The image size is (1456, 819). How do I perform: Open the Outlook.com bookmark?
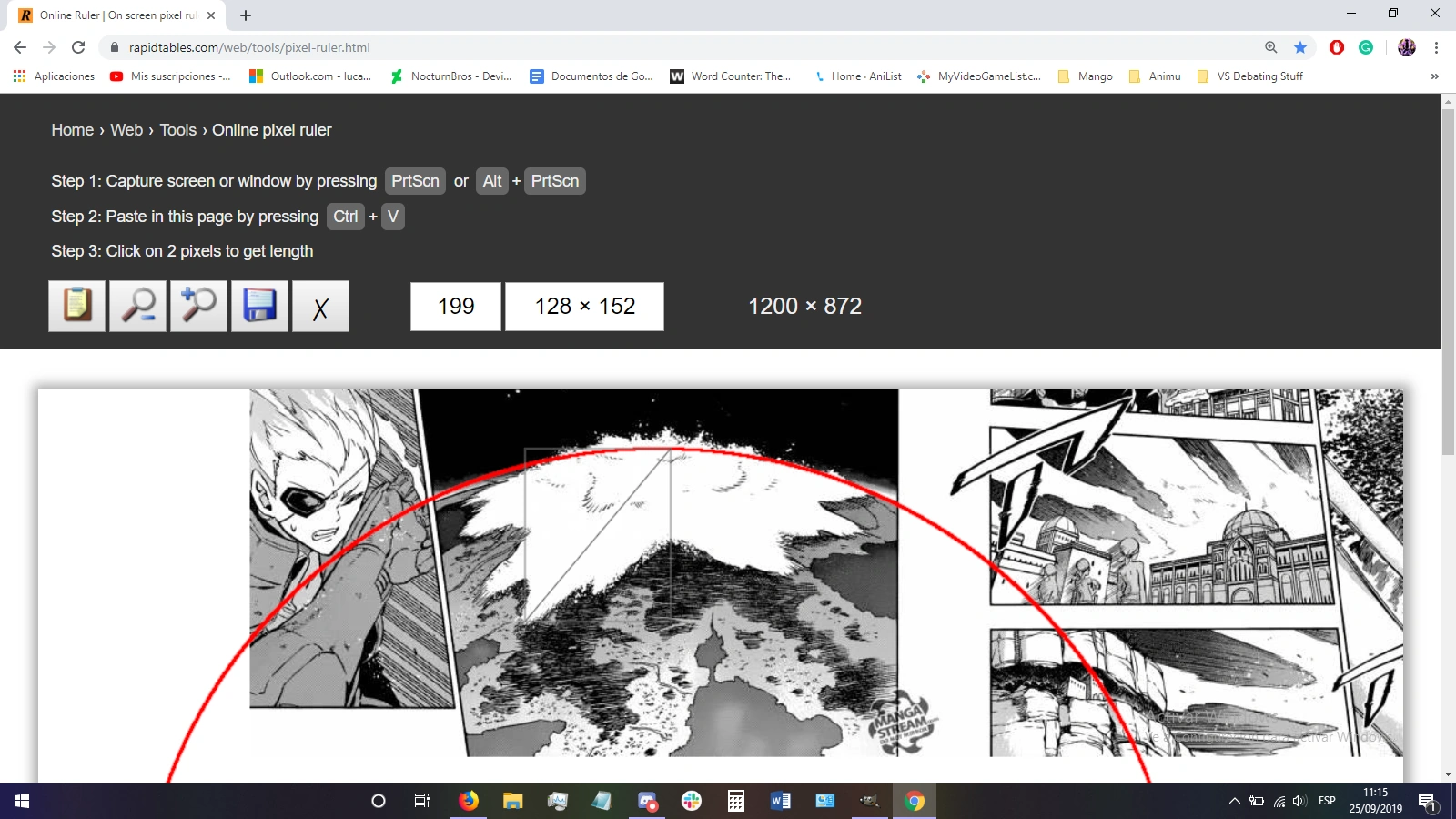tap(310, 76)
